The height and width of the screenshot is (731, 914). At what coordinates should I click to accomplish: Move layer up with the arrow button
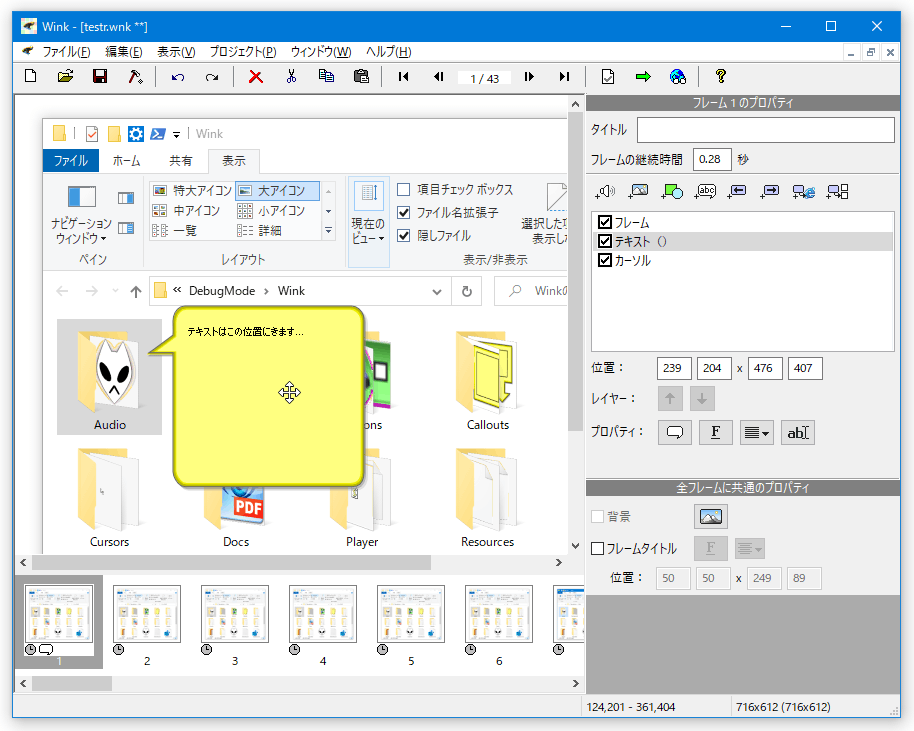[x=670, y=399]
